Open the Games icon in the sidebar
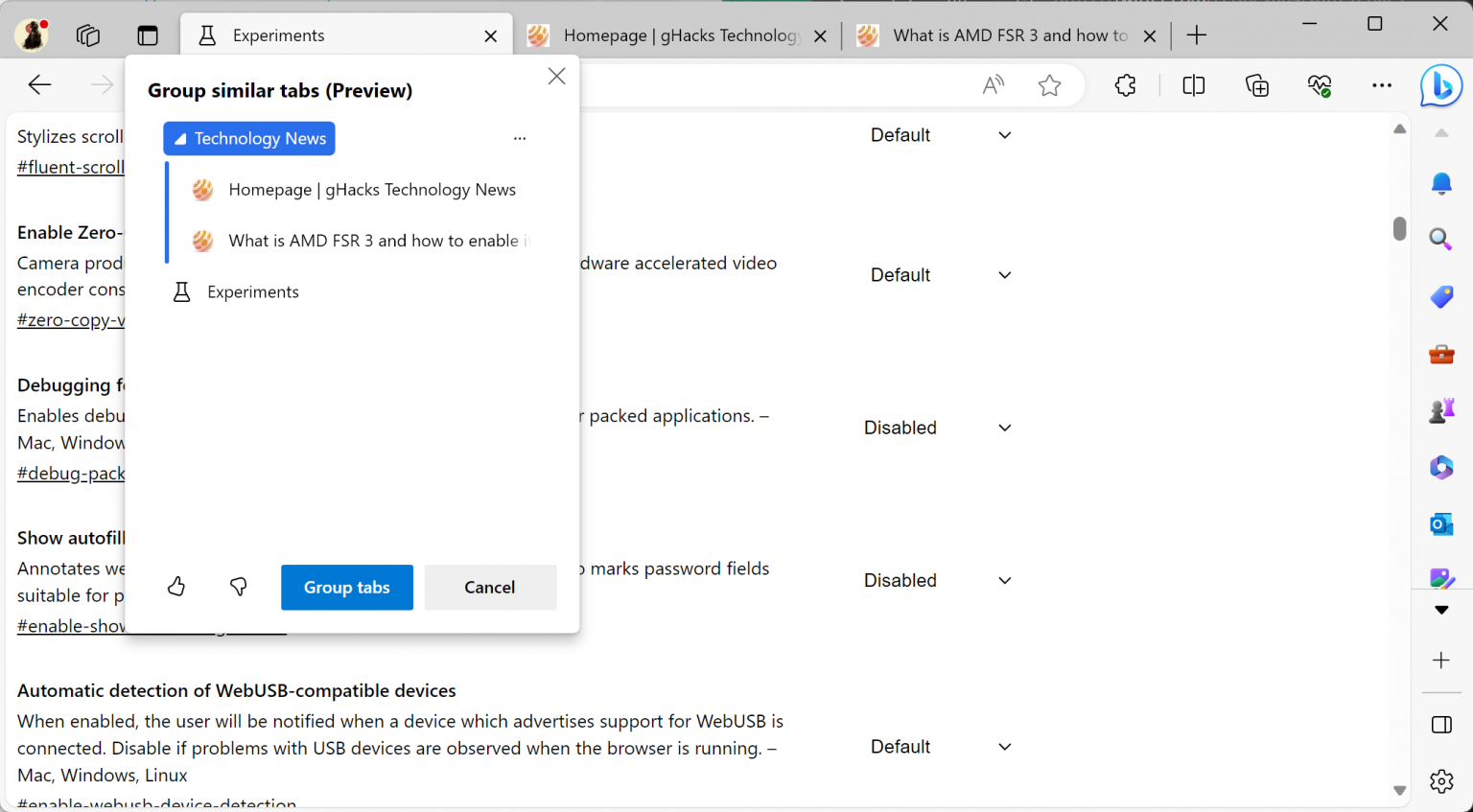Screen dimensions: 1473x812 point(1441,409)
